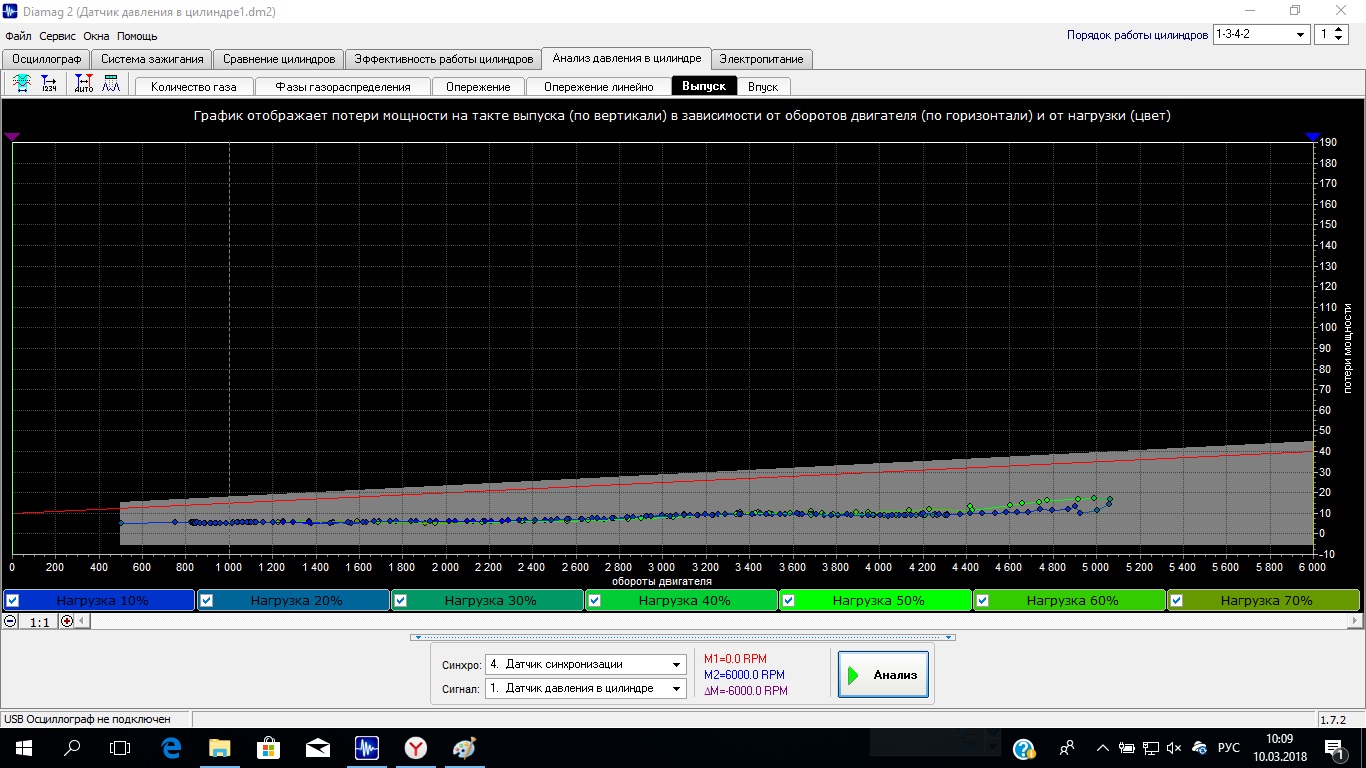Uncheck the Нагрузка 70% checkbox
The height and width of the screenshot is (768, 1366).
click(x=1176, y=600)
